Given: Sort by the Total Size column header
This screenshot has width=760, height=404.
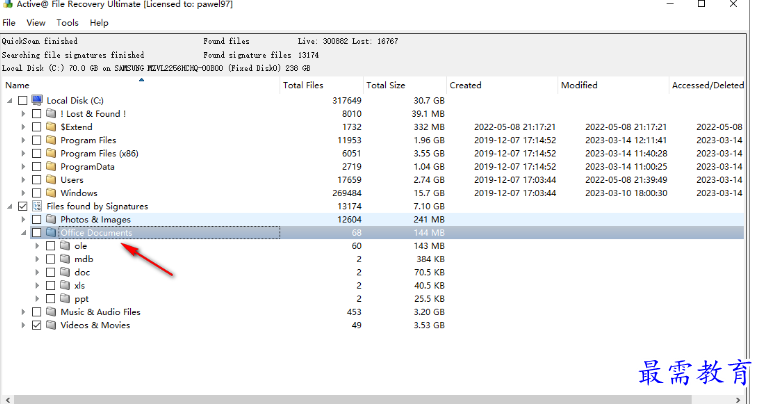Looking at the screenshot, I should coord(405,85).
